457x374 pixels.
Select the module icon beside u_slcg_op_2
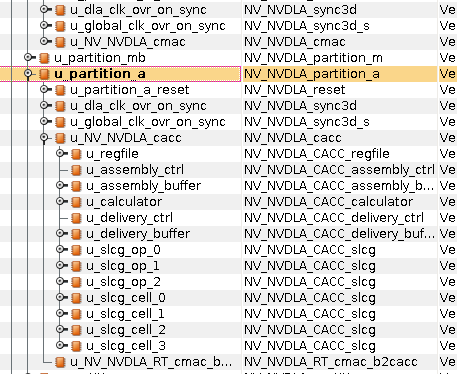tap(76, 282)
